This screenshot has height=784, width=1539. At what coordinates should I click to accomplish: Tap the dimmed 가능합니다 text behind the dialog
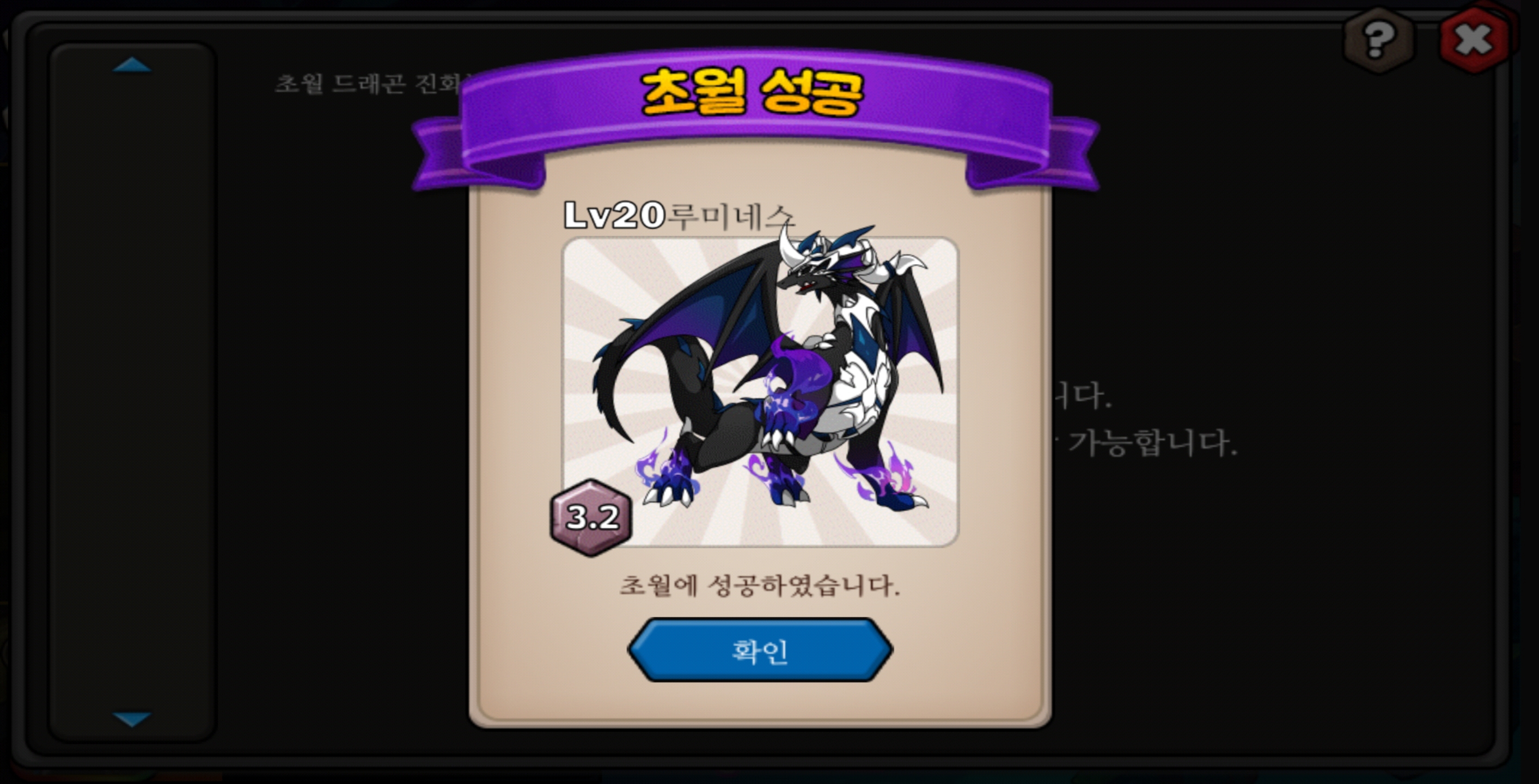coord(1152,443)
